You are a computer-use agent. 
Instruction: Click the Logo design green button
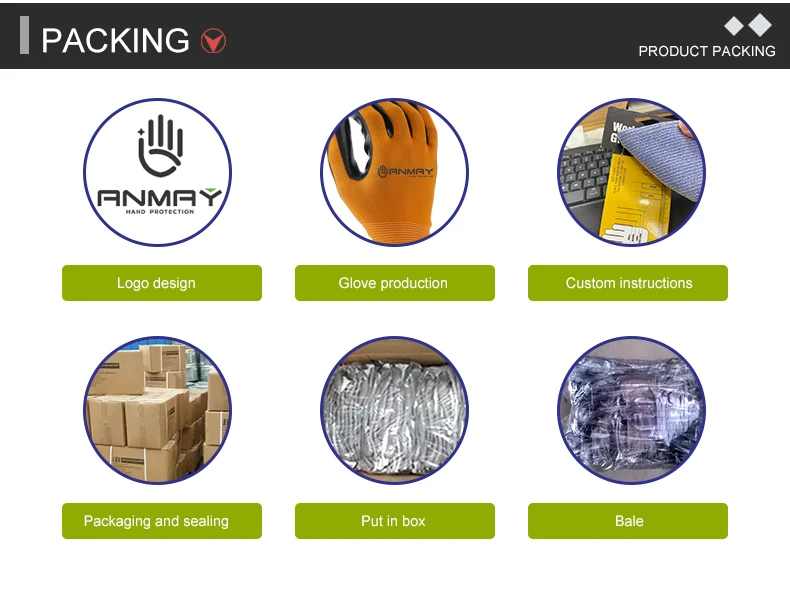[162, 283]
